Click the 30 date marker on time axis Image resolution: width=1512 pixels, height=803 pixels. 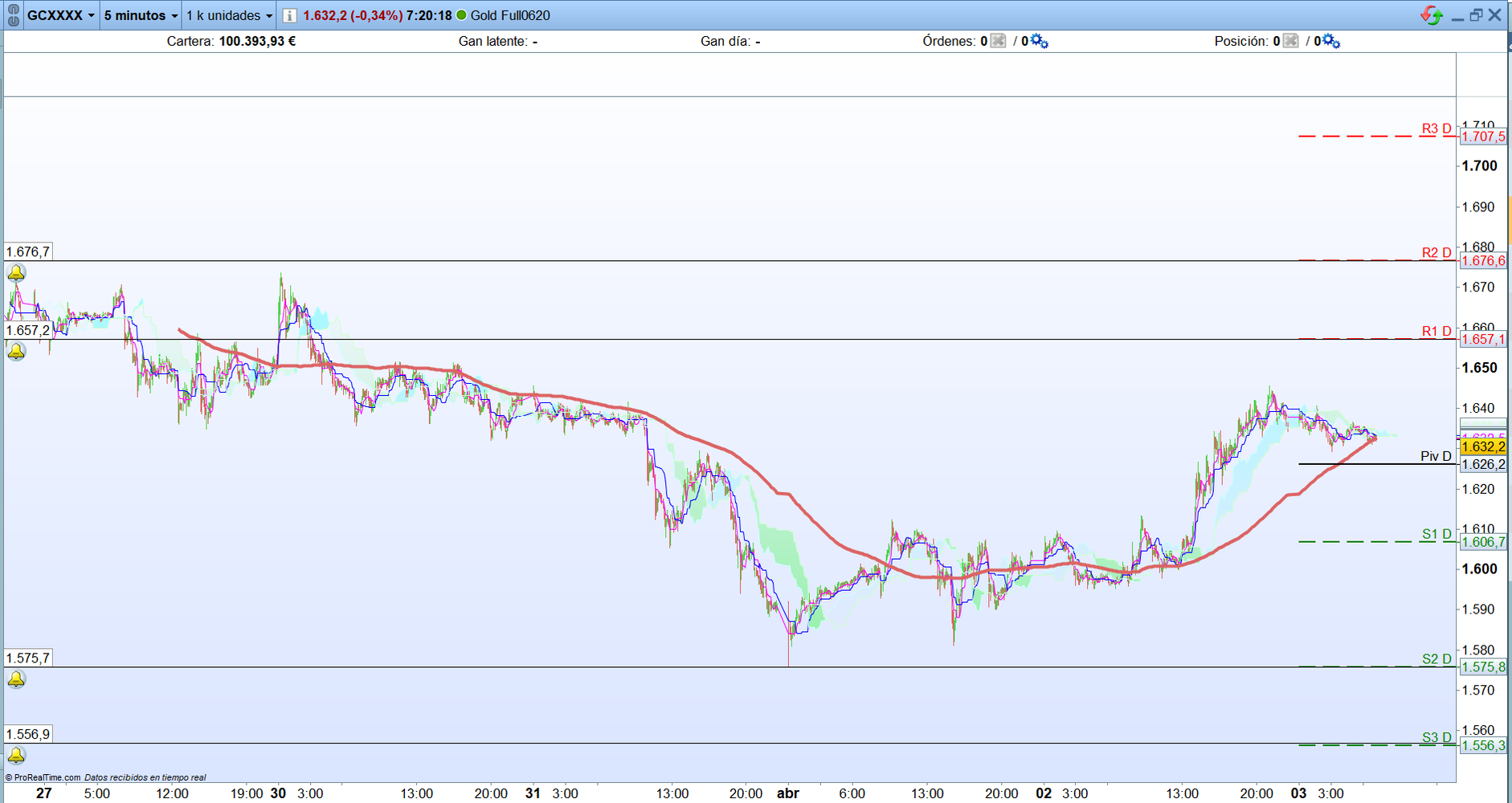tap(278, 793)
